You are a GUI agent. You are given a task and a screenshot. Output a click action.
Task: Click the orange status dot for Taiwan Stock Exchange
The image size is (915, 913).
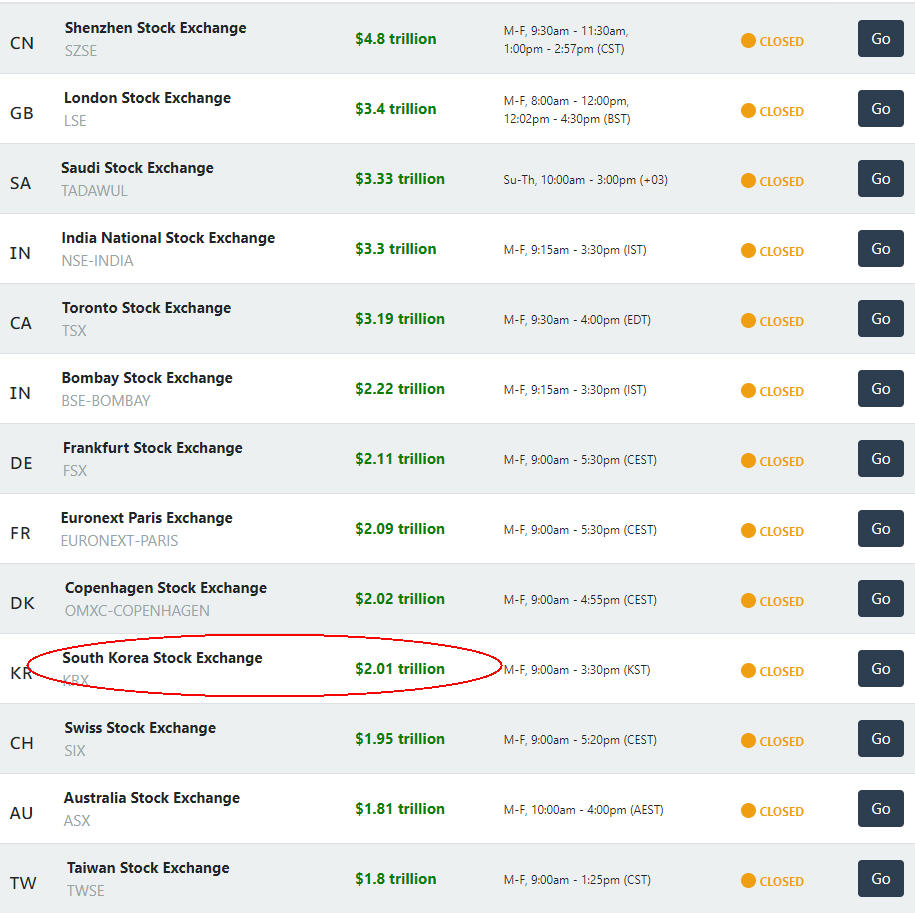[748, 880]
